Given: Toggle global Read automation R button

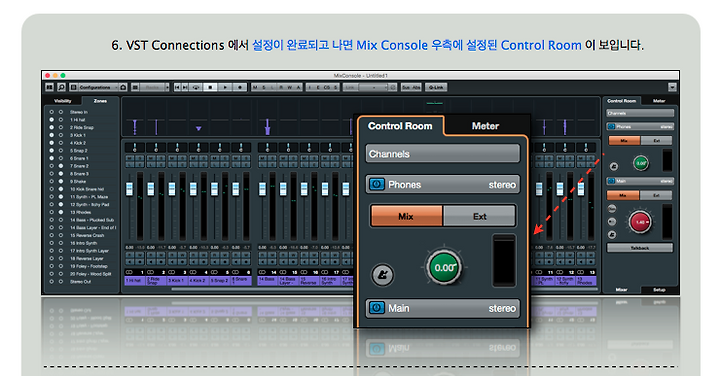Looking at the screenshot, I should (x=281, y=87).
